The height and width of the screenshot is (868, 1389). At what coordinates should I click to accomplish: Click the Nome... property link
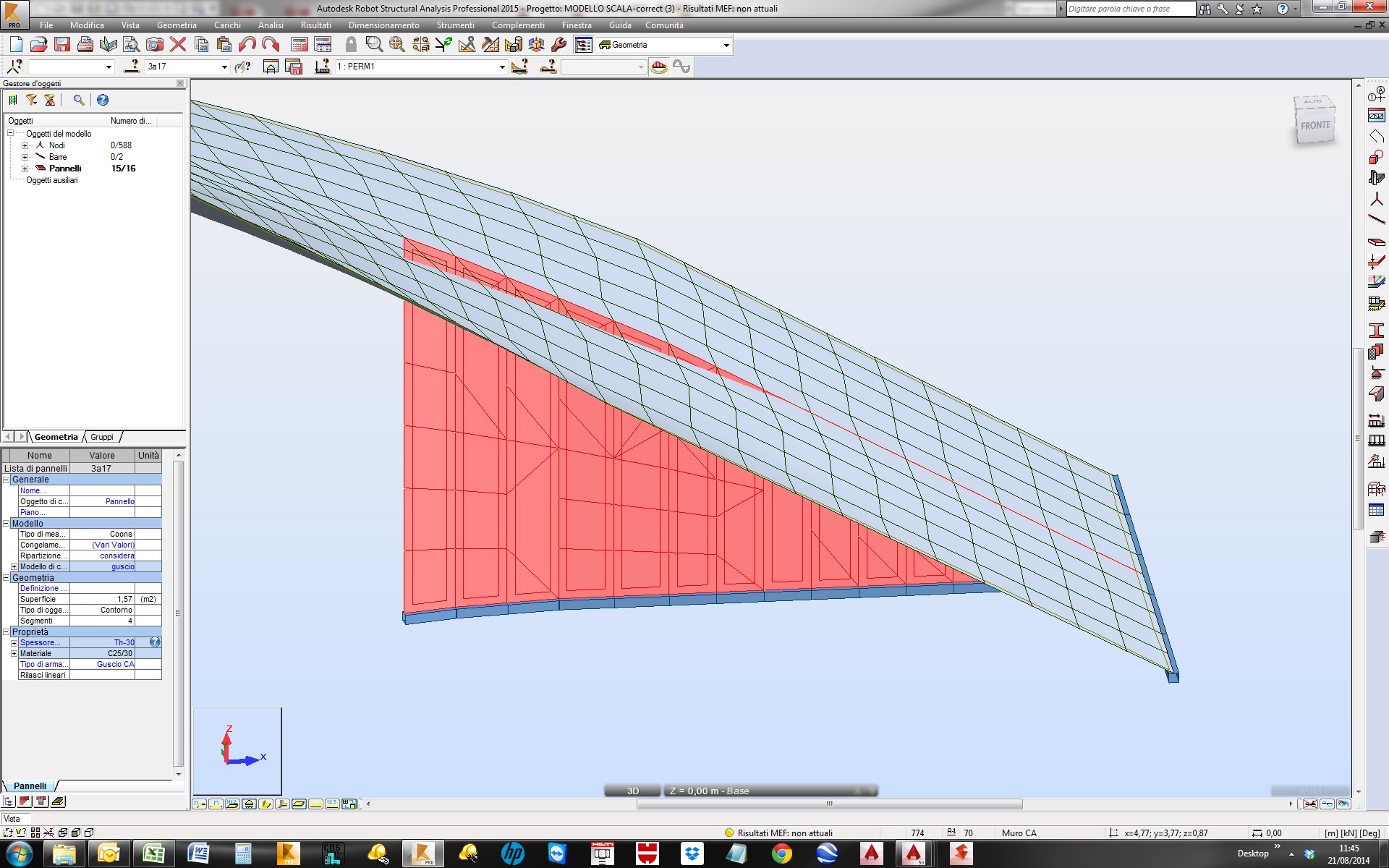[x=33, y=490]
